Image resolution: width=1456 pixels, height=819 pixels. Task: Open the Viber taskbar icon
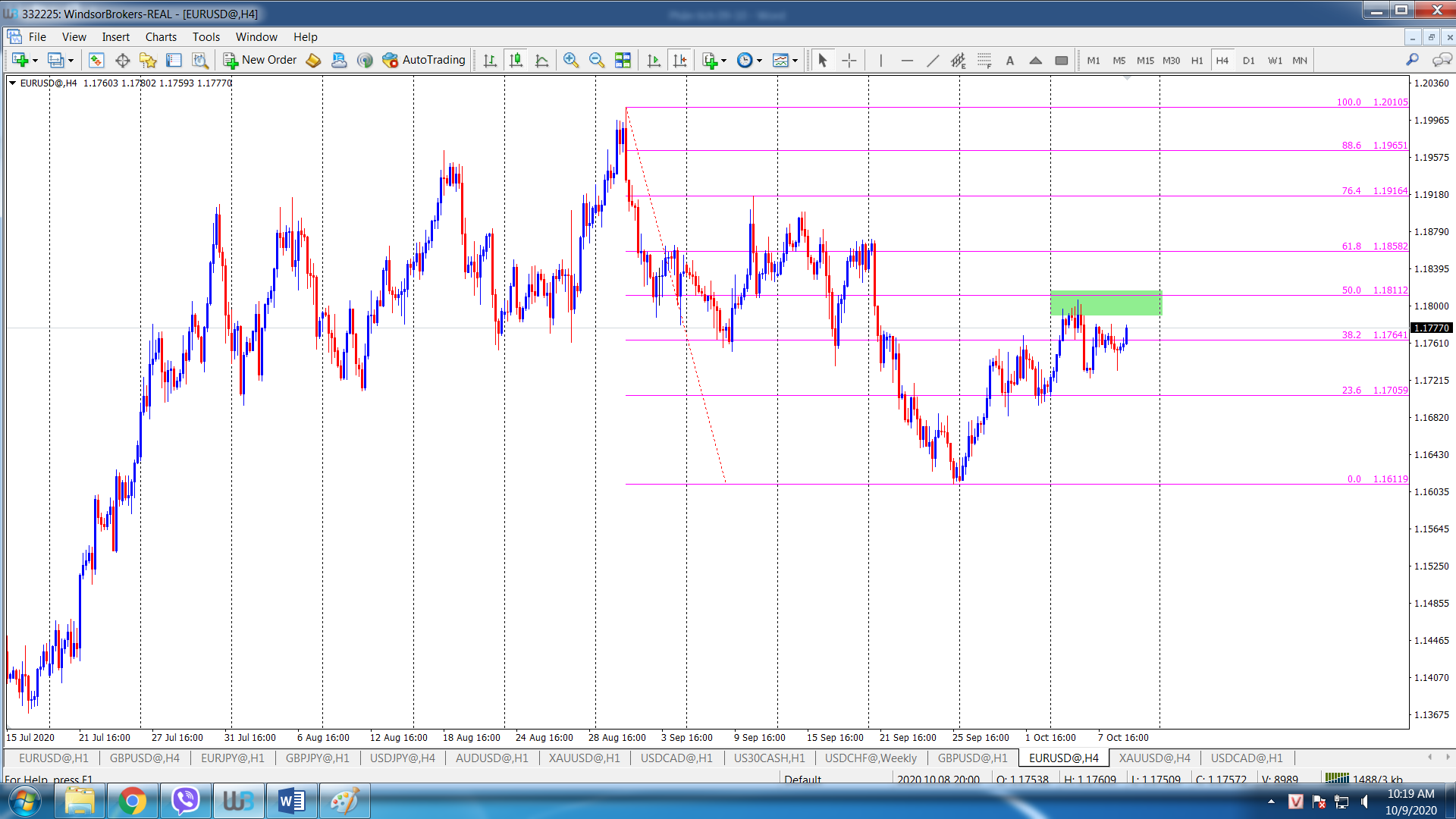coord(185,801)
